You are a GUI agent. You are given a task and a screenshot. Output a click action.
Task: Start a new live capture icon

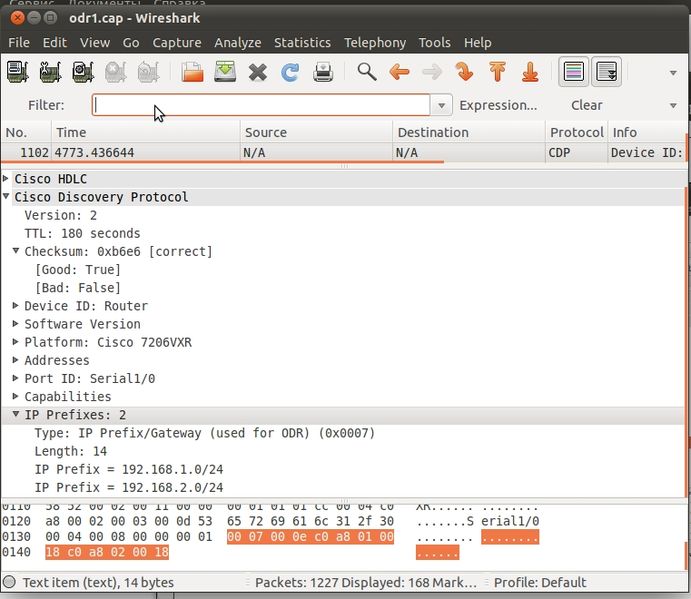pyautogui.click(x=83, y=71)
